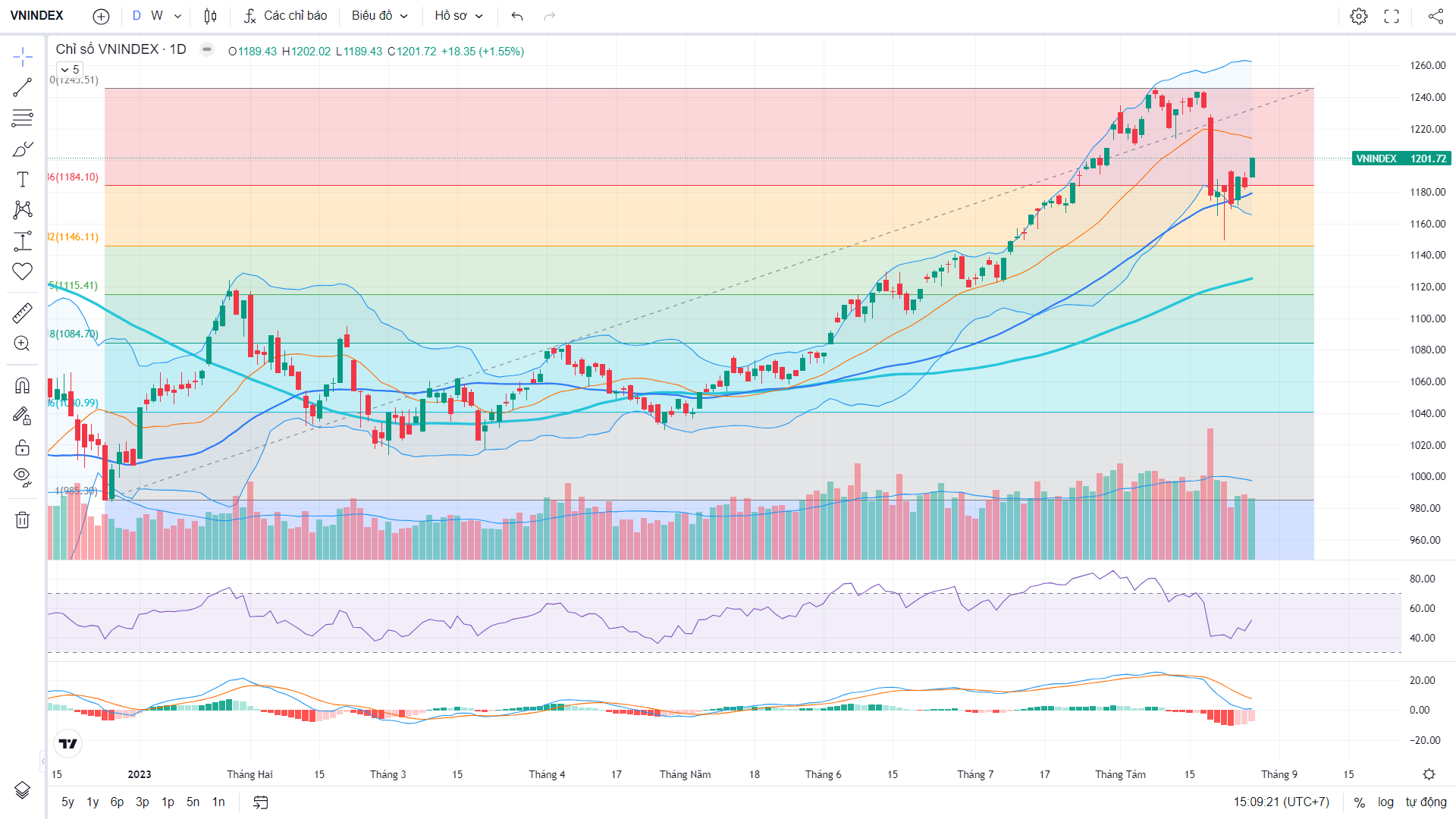Select the text annotation tool
The image size is (1456, 819).
pyautogui.click(x=23, y=180)
